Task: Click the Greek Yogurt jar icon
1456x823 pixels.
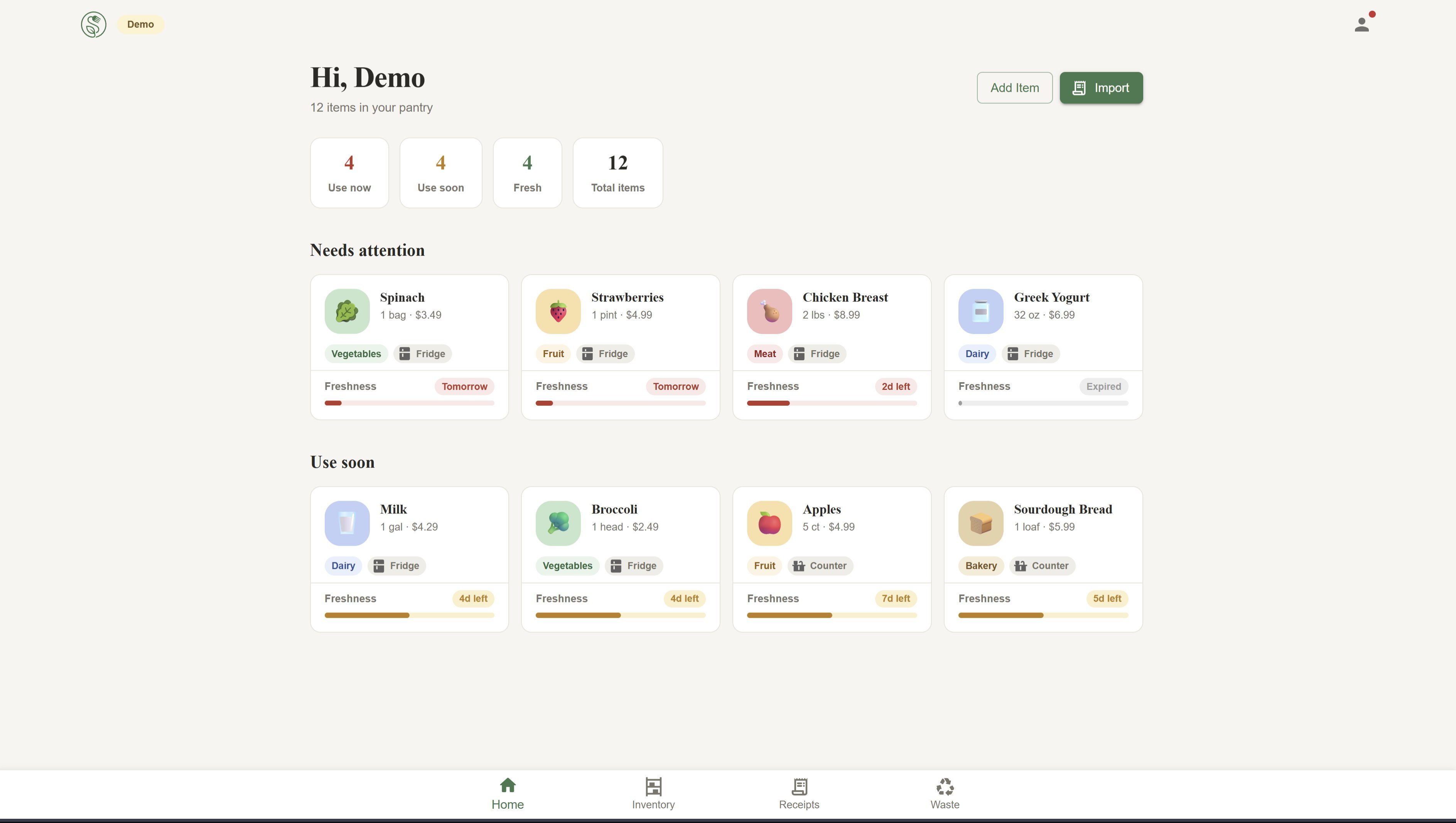Action: 981,312
